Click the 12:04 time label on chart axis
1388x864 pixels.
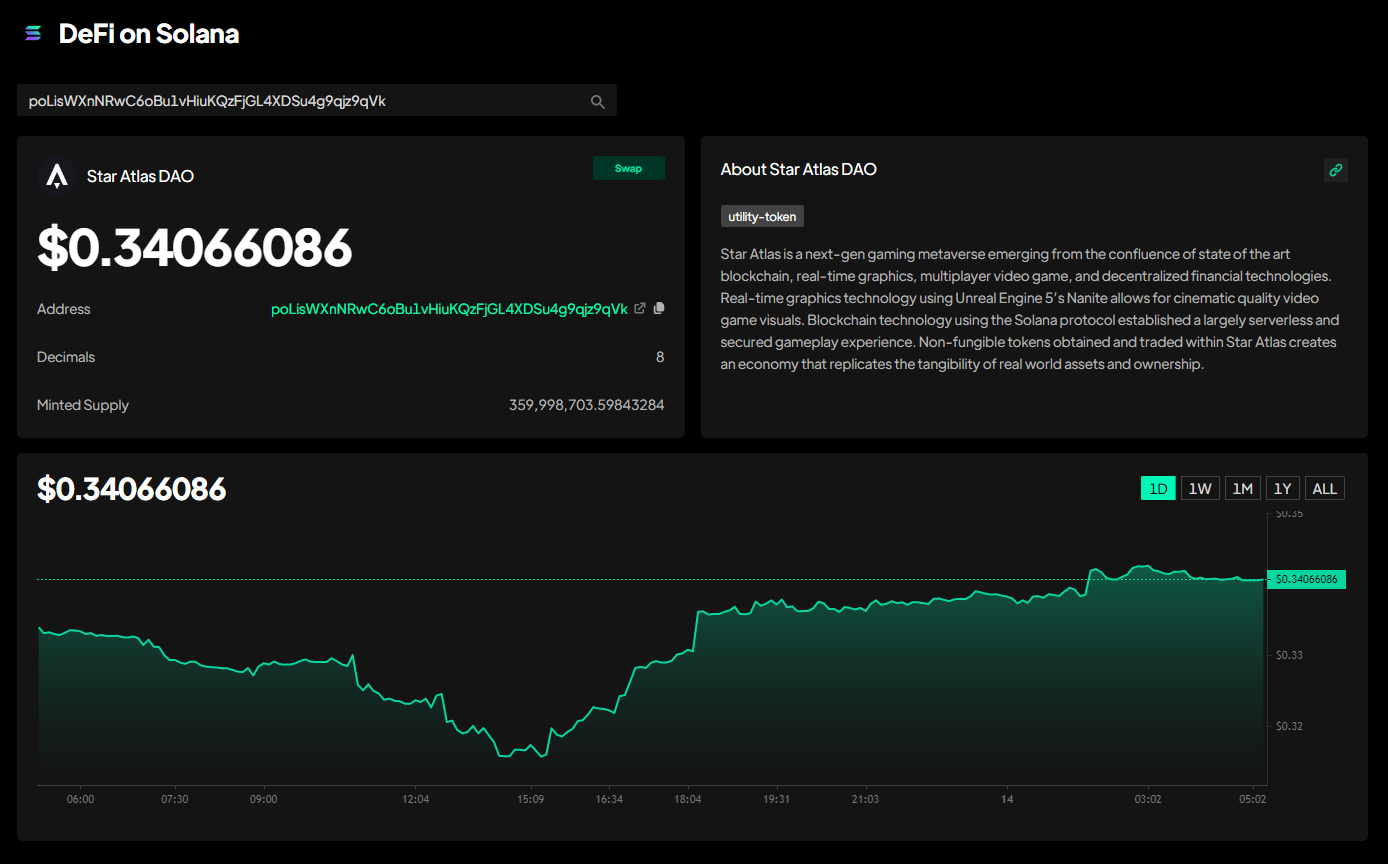click(x=416, y=799)
